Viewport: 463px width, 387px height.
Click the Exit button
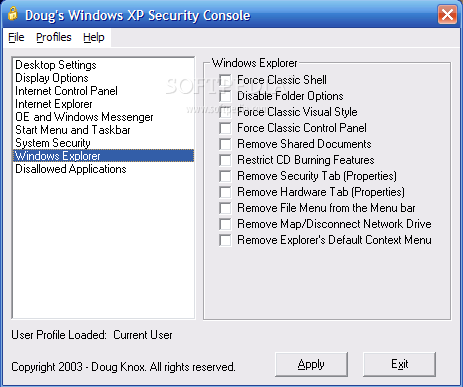click(399, 364)
